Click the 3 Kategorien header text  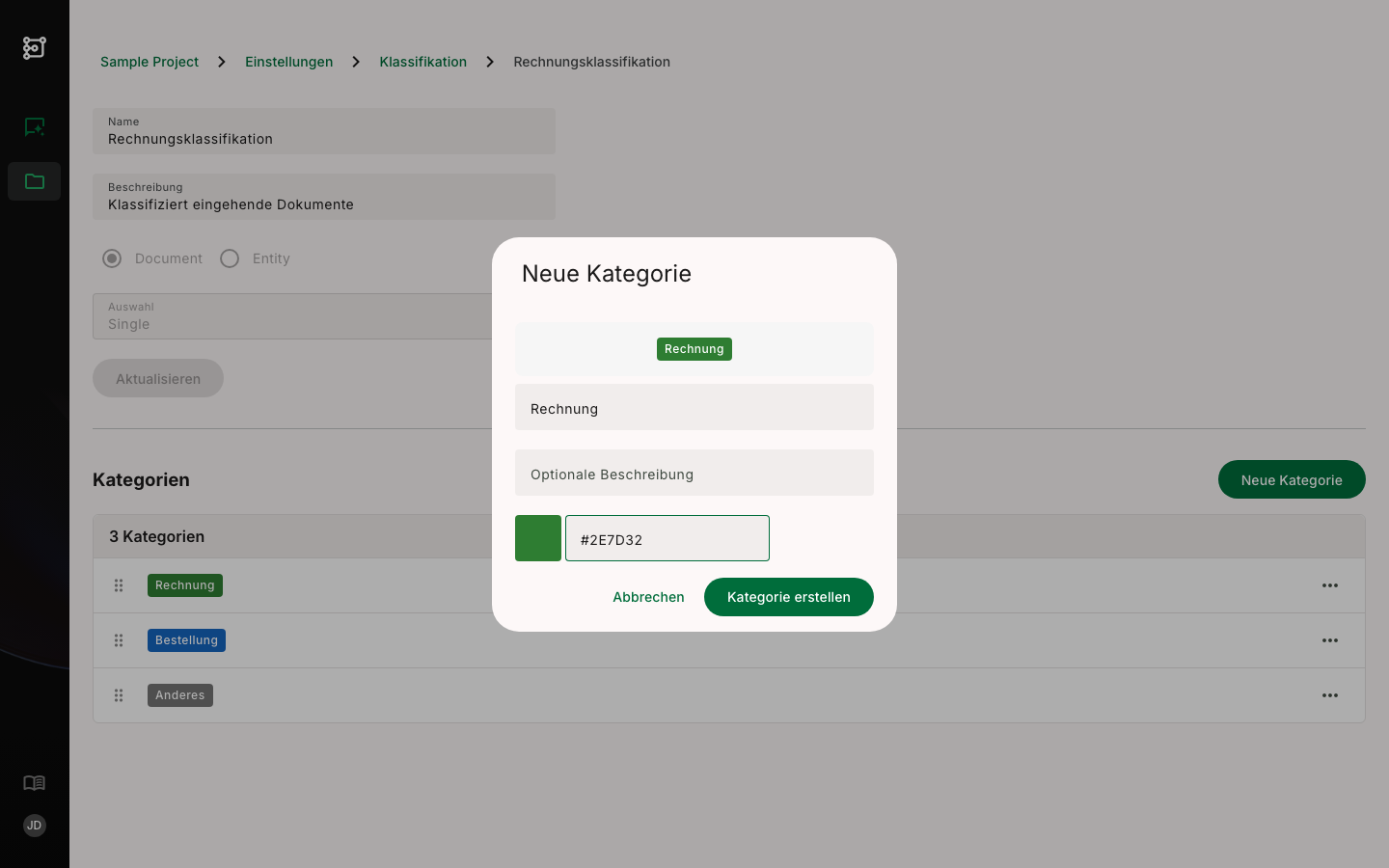click(x=156, y=536)
